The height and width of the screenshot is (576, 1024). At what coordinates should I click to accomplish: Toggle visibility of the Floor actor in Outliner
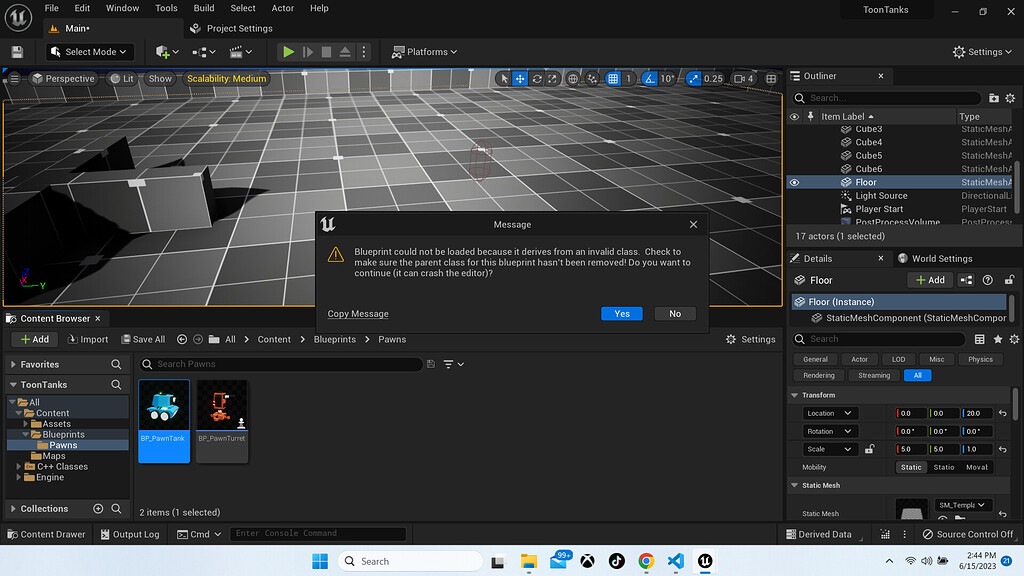(x=793, y=182)
